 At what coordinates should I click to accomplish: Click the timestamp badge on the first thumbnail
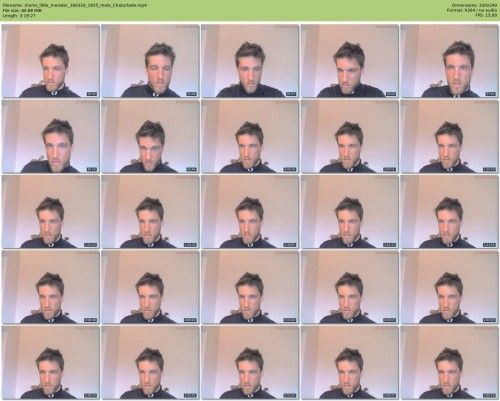[x=92, y=94]
